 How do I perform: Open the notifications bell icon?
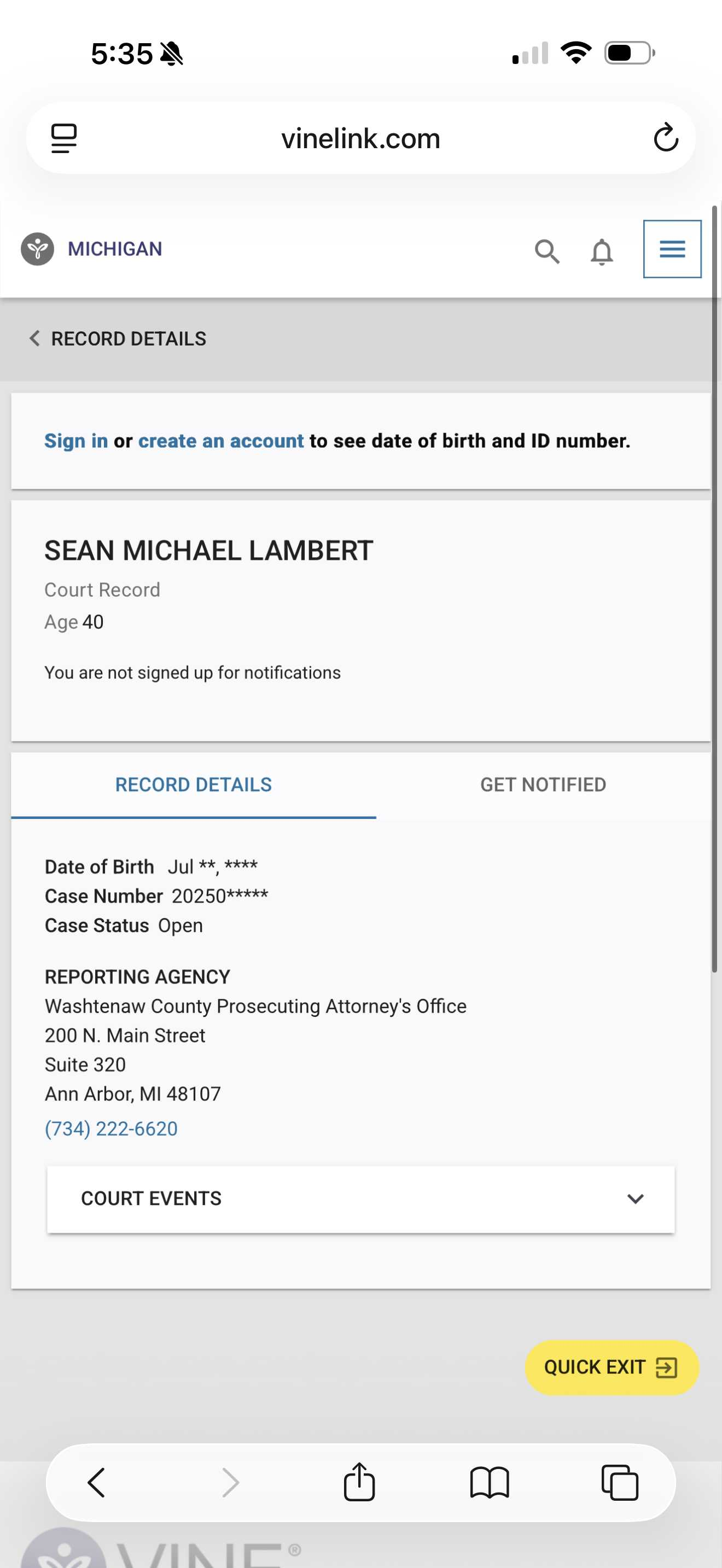[x=602, y=251]
